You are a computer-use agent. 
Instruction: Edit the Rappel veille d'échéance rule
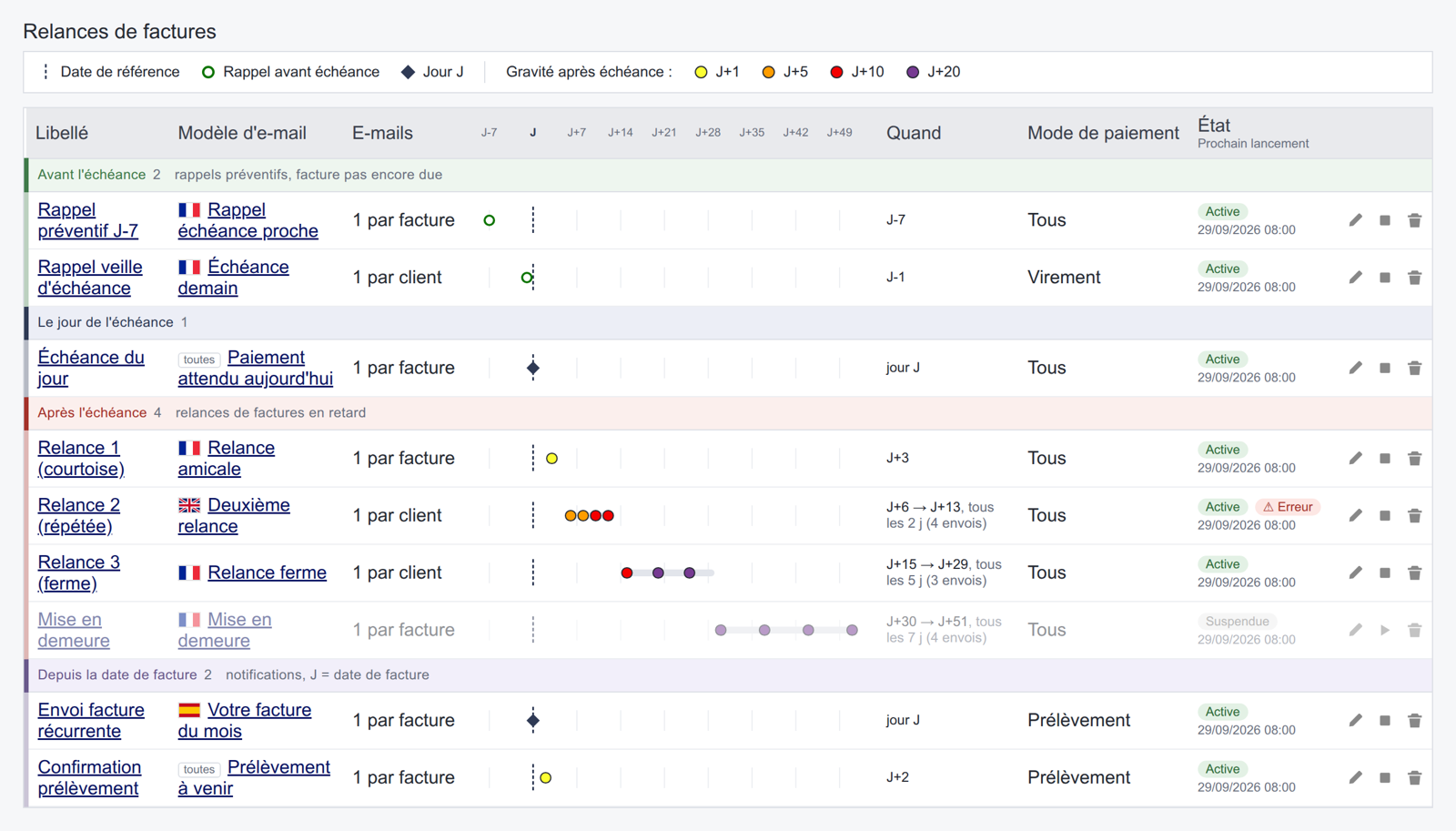[1356, 278]
